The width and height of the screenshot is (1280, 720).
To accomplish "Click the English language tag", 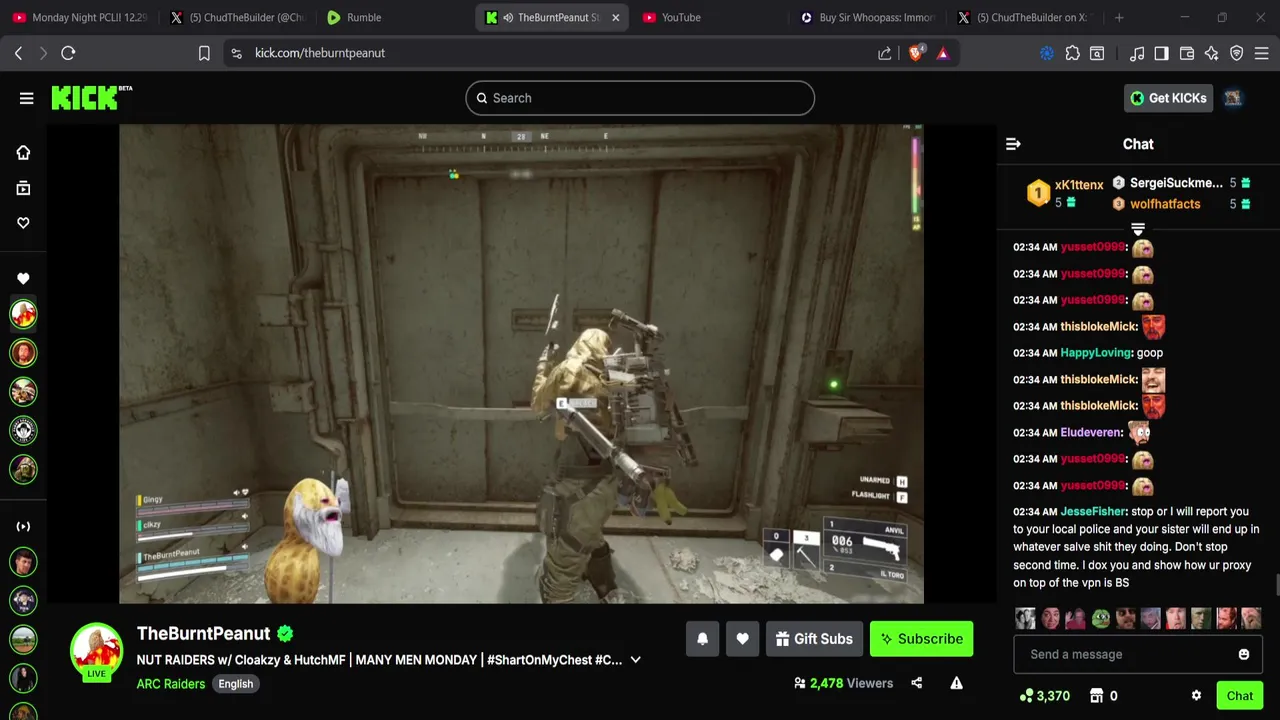I will point(236,684).
